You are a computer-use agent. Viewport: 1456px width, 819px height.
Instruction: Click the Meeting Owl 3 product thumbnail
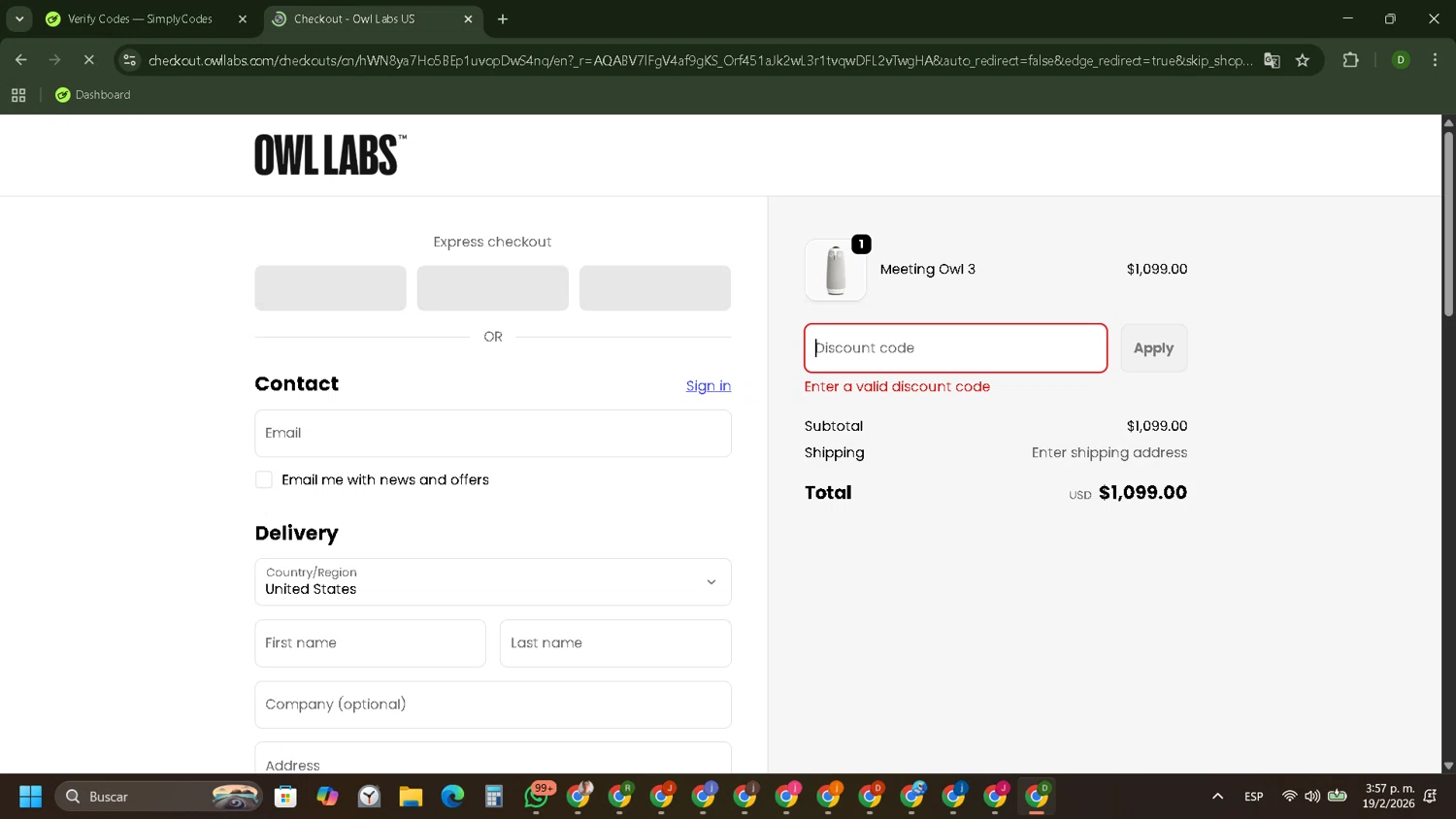[836, 270]
